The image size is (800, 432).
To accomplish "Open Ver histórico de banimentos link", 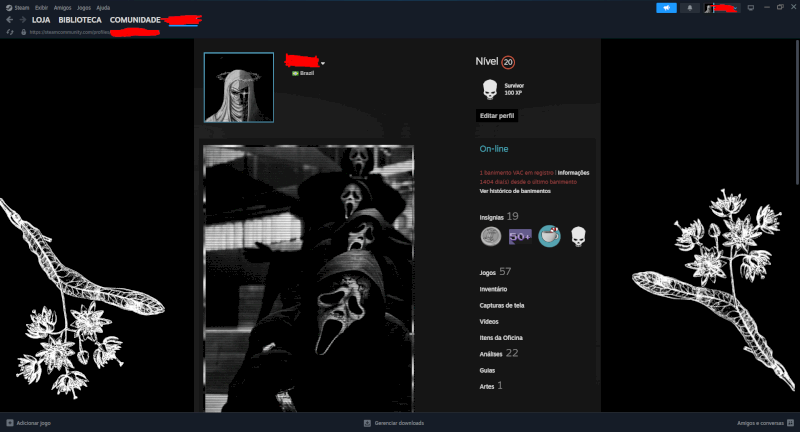I will coord(515,191).
